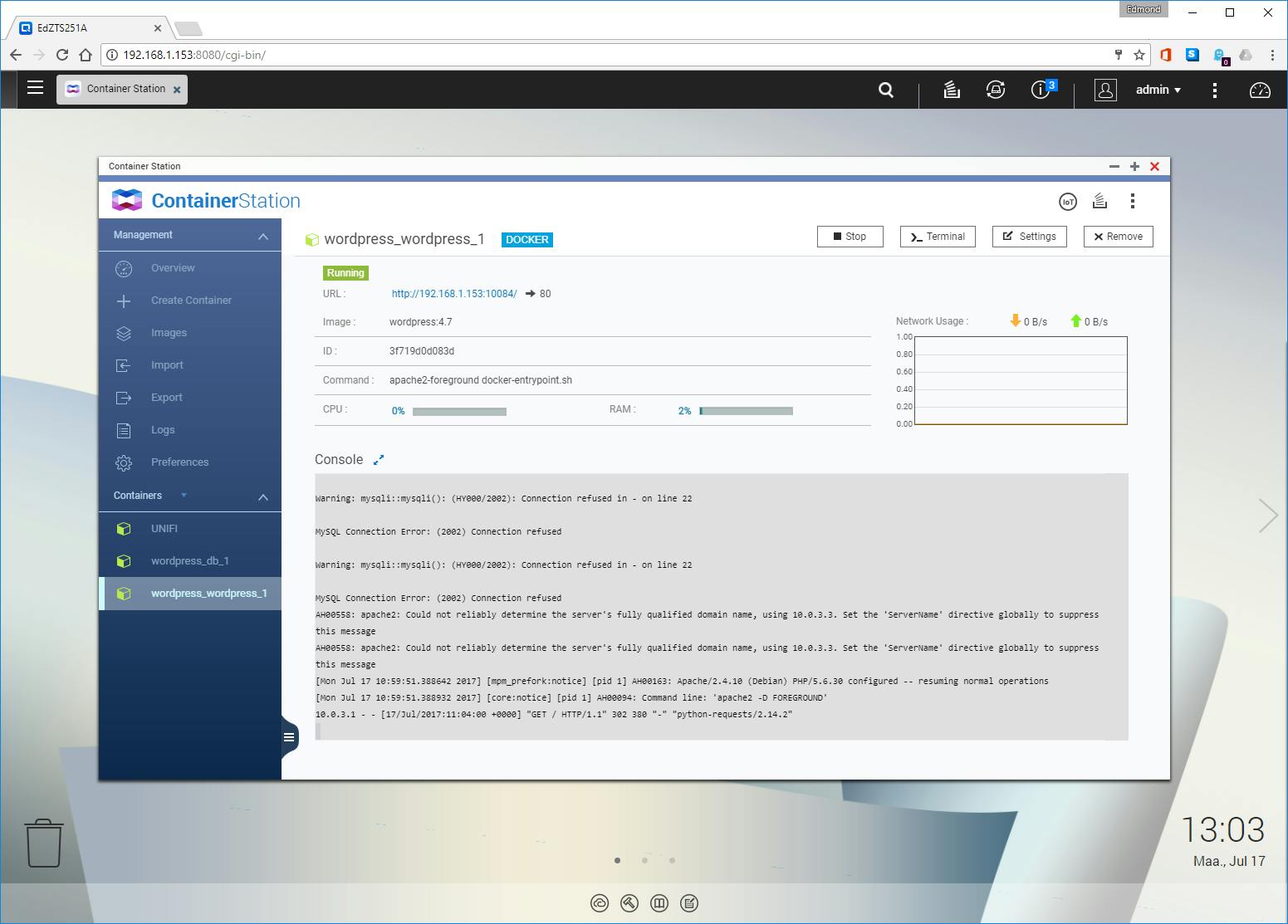1288x924 pixels.
Task: Click the CPU usage bar
Action: pyautogui.click(x=459, y=411)
